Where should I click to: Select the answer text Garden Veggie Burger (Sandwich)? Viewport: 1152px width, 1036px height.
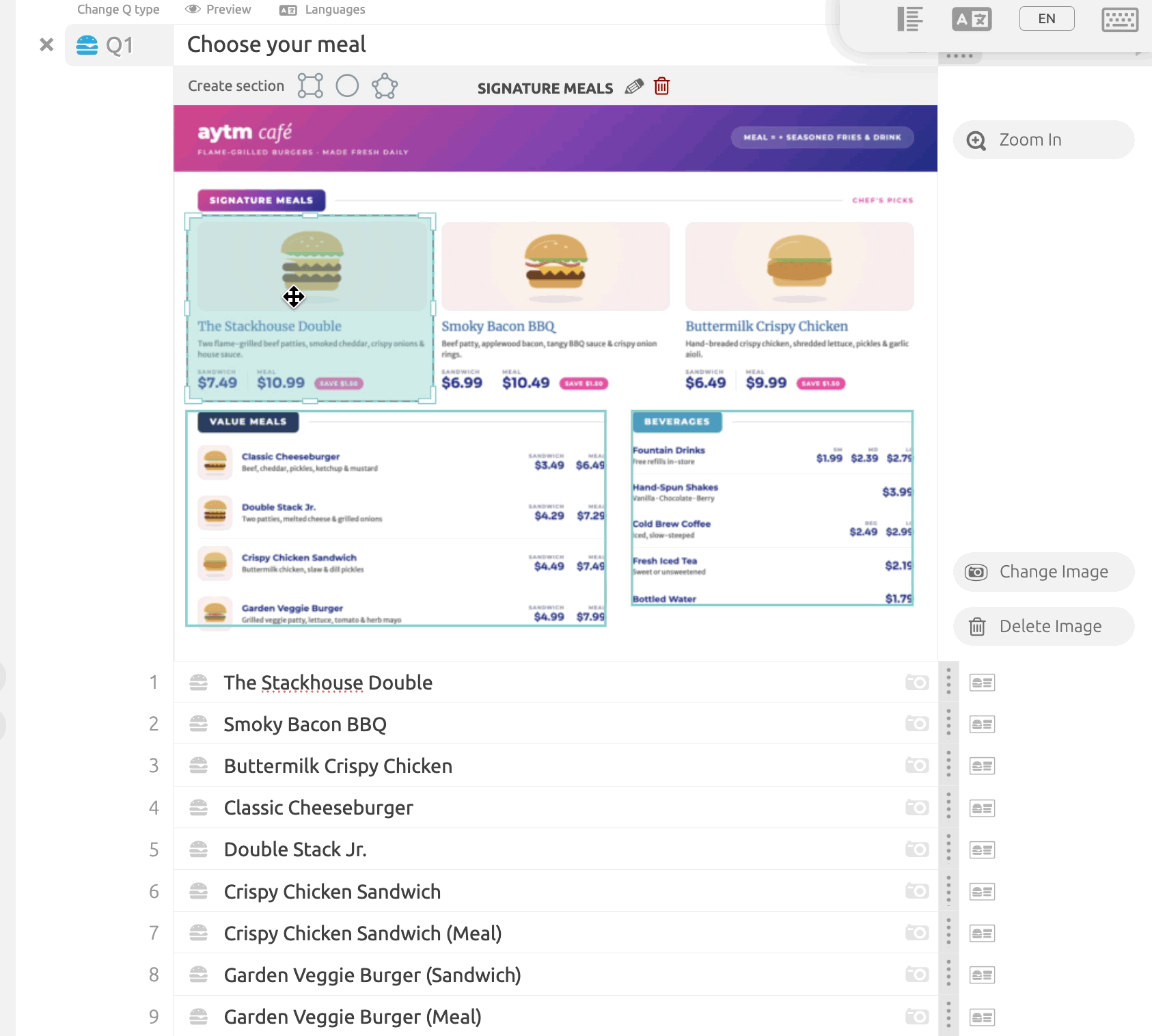point(372,975)
